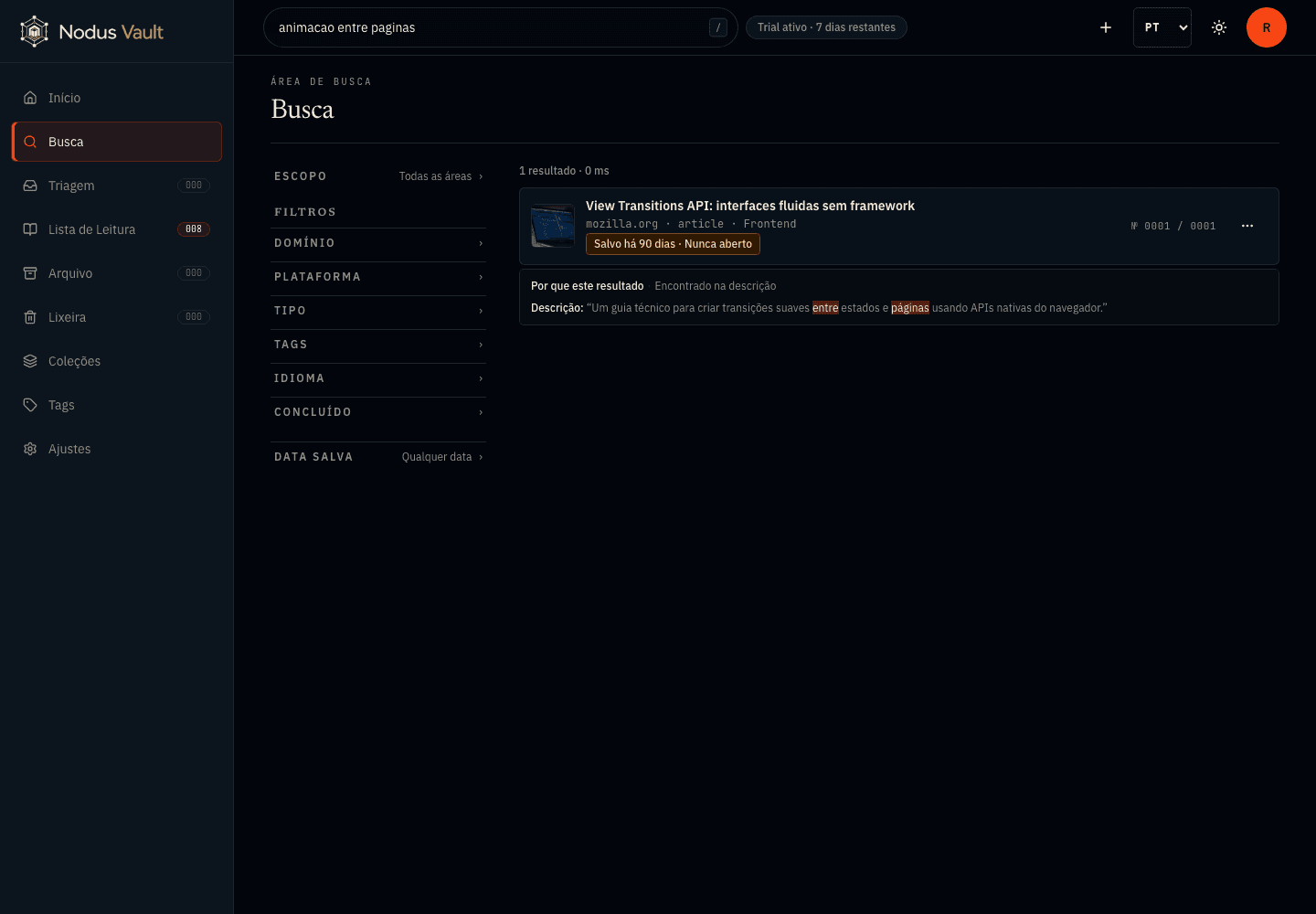Viewport: 1316px width, 914px height.
Task: Open the Data Salva Qualquer data selector
Action: (378, 457)
